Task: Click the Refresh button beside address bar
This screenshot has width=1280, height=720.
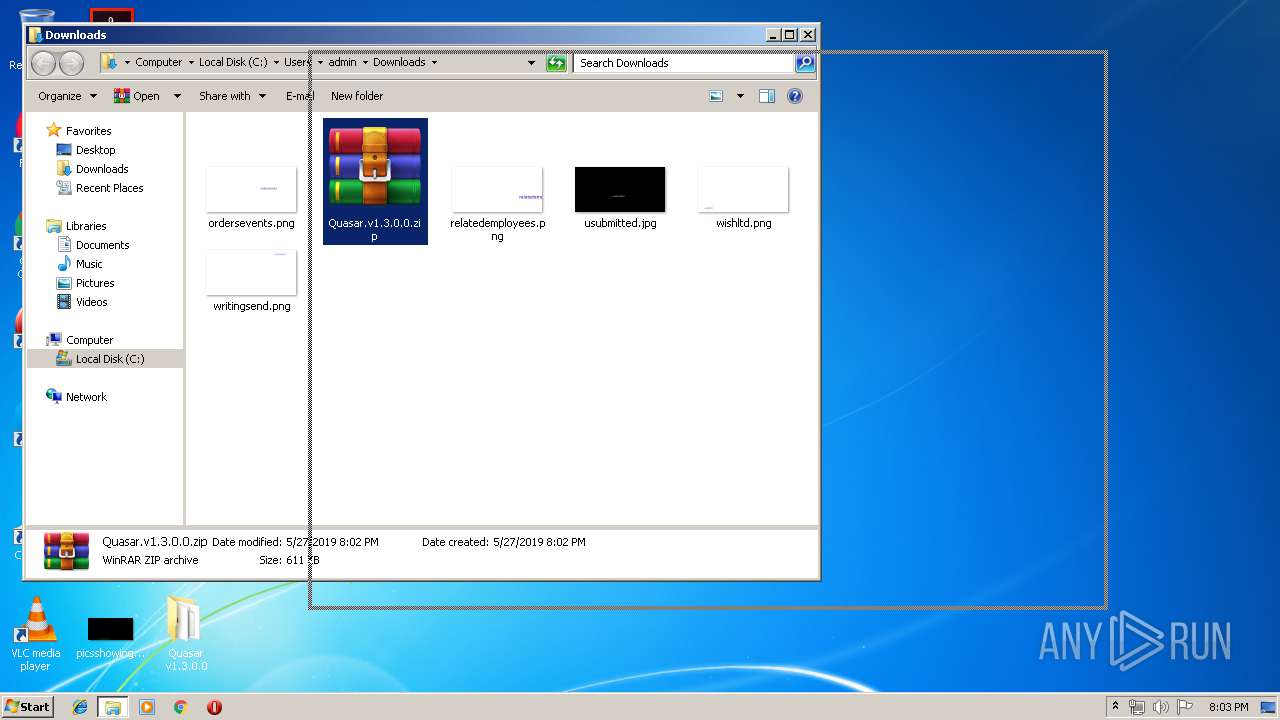Action: click(556, 63)
